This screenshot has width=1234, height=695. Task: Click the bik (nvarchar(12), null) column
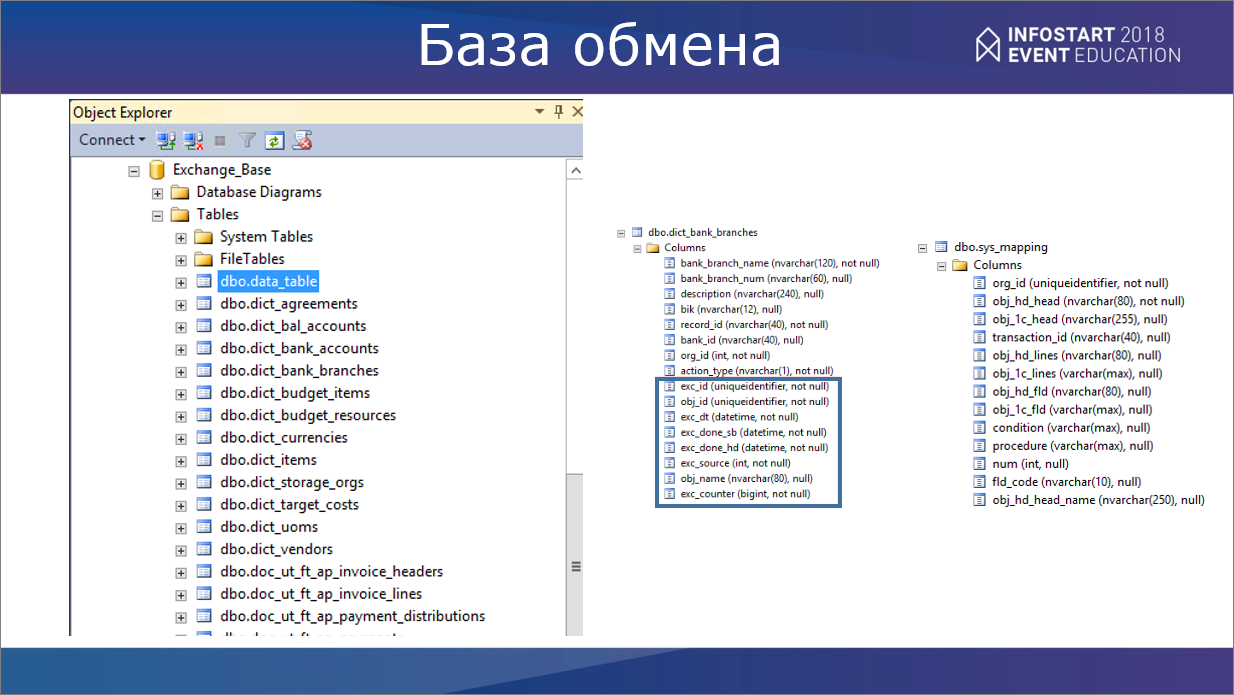(x=731, y=310)
